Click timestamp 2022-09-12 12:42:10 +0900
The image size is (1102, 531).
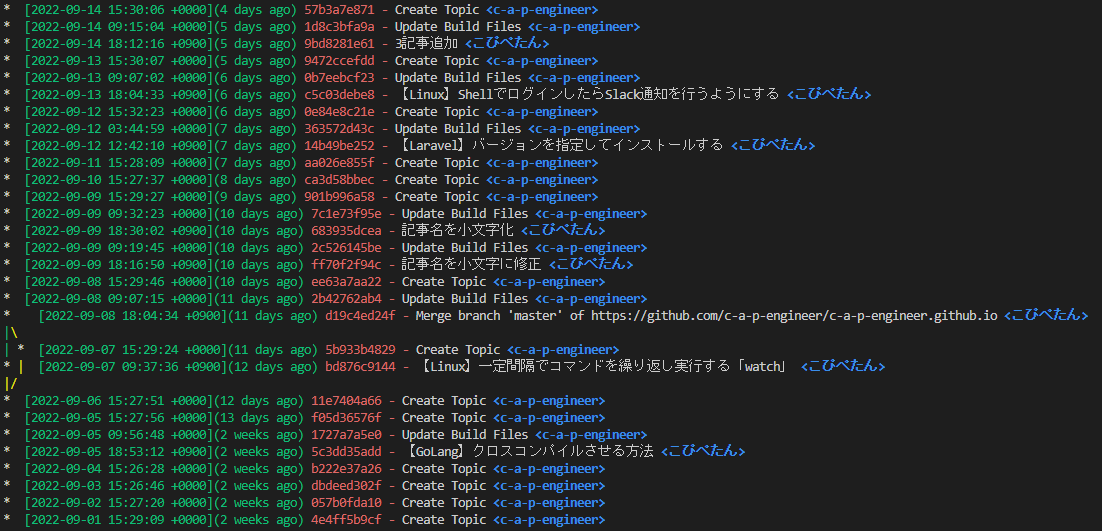[x=118, y=145]
